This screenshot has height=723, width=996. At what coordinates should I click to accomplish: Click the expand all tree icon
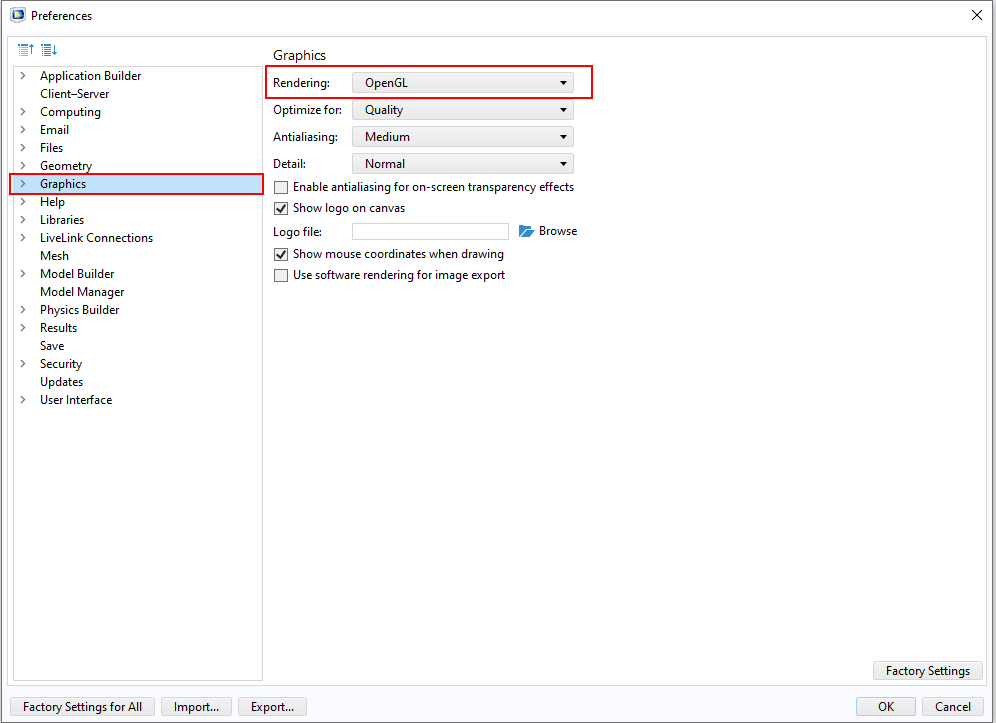49,49
